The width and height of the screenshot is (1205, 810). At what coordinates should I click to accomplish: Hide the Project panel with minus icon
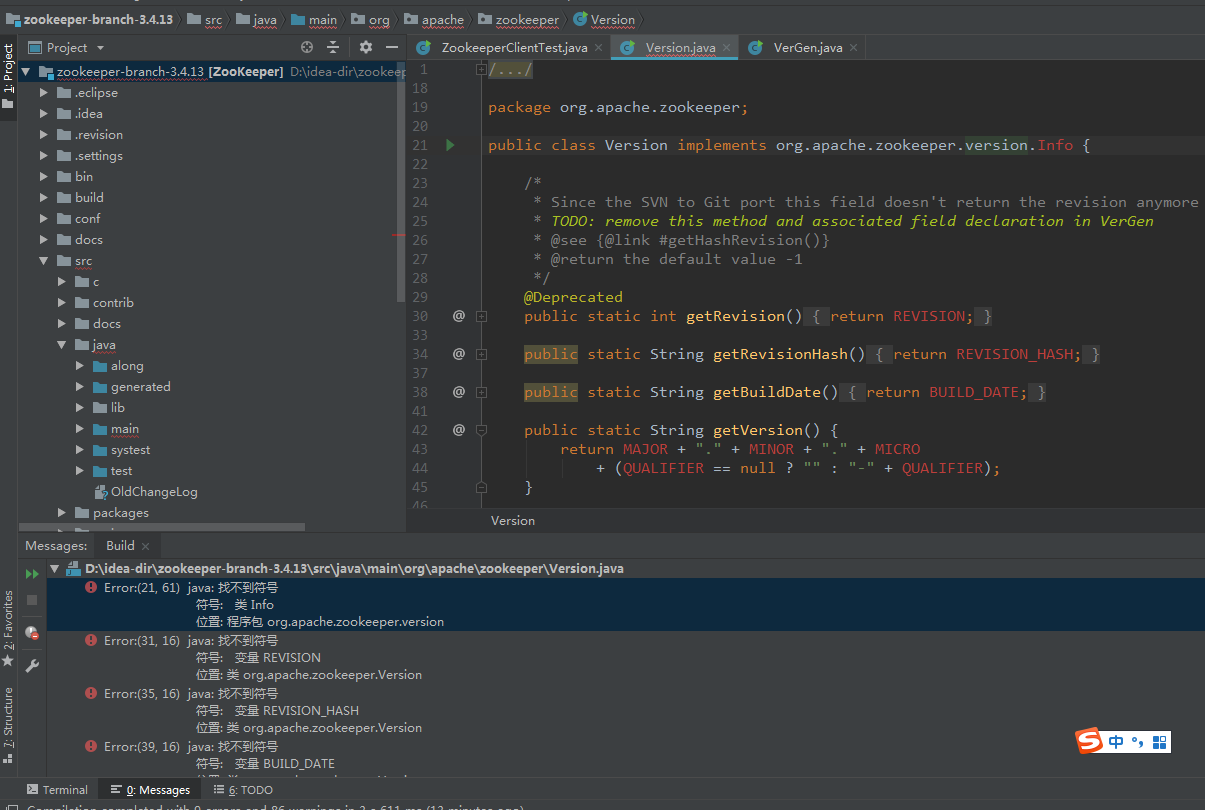coord(393,47)
